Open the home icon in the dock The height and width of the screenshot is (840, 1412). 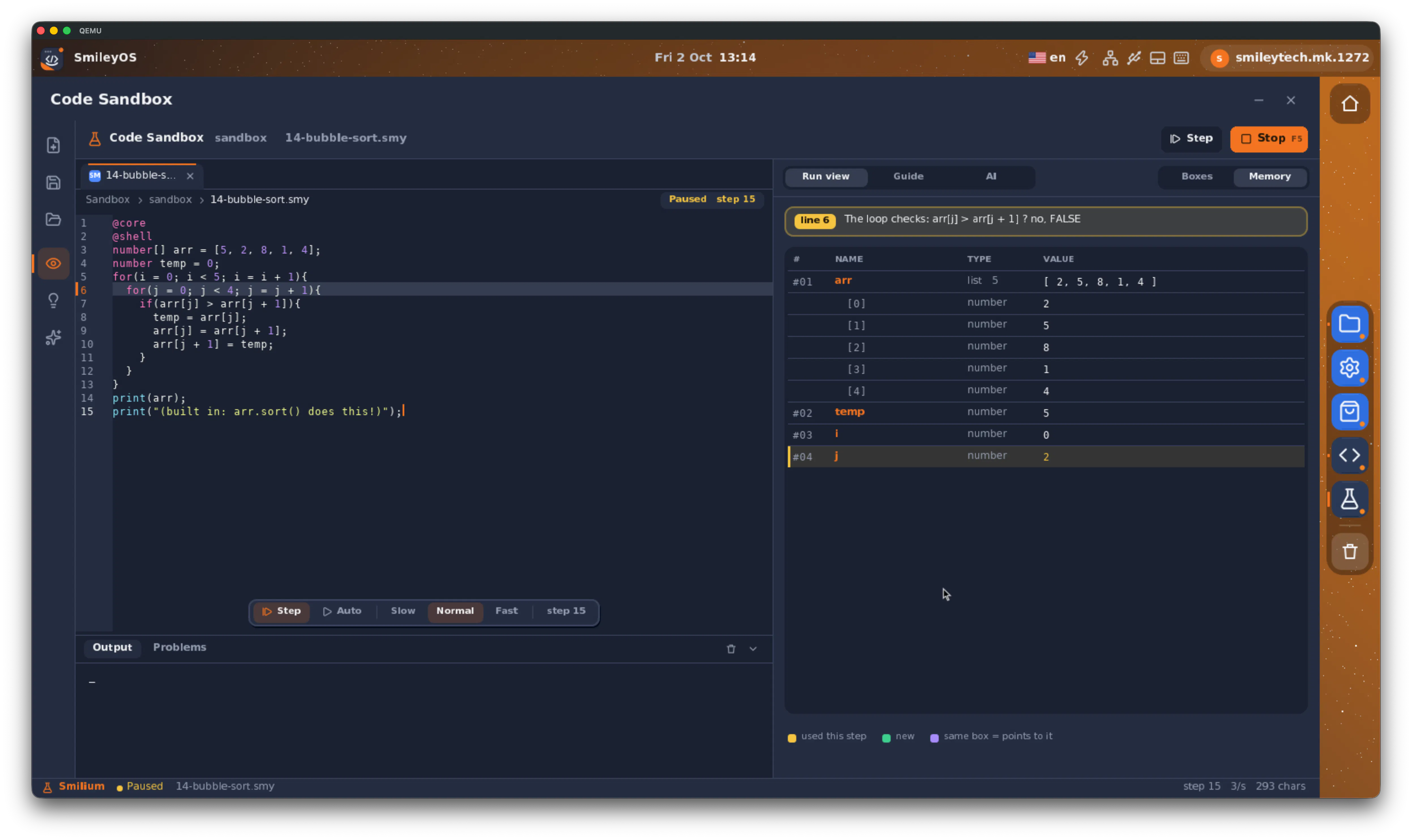1350,104
